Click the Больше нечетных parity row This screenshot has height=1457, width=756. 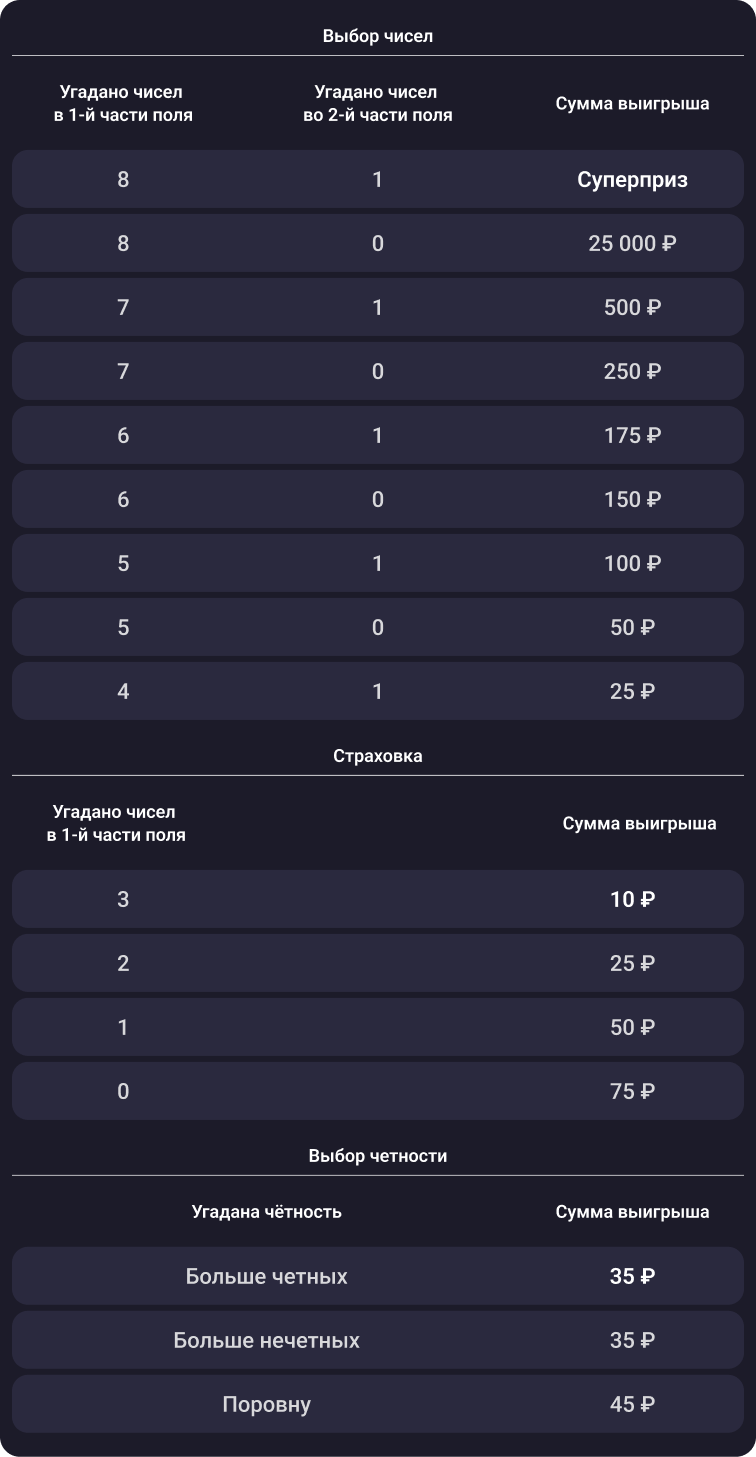point(378,1341)
